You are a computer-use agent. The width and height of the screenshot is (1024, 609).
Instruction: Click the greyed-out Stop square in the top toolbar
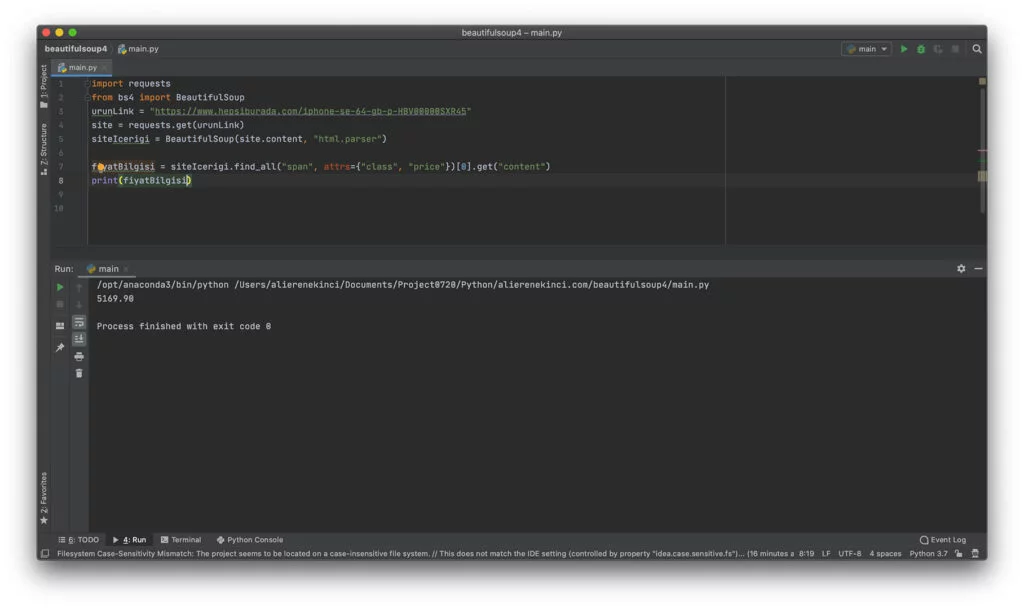(955, 49)
